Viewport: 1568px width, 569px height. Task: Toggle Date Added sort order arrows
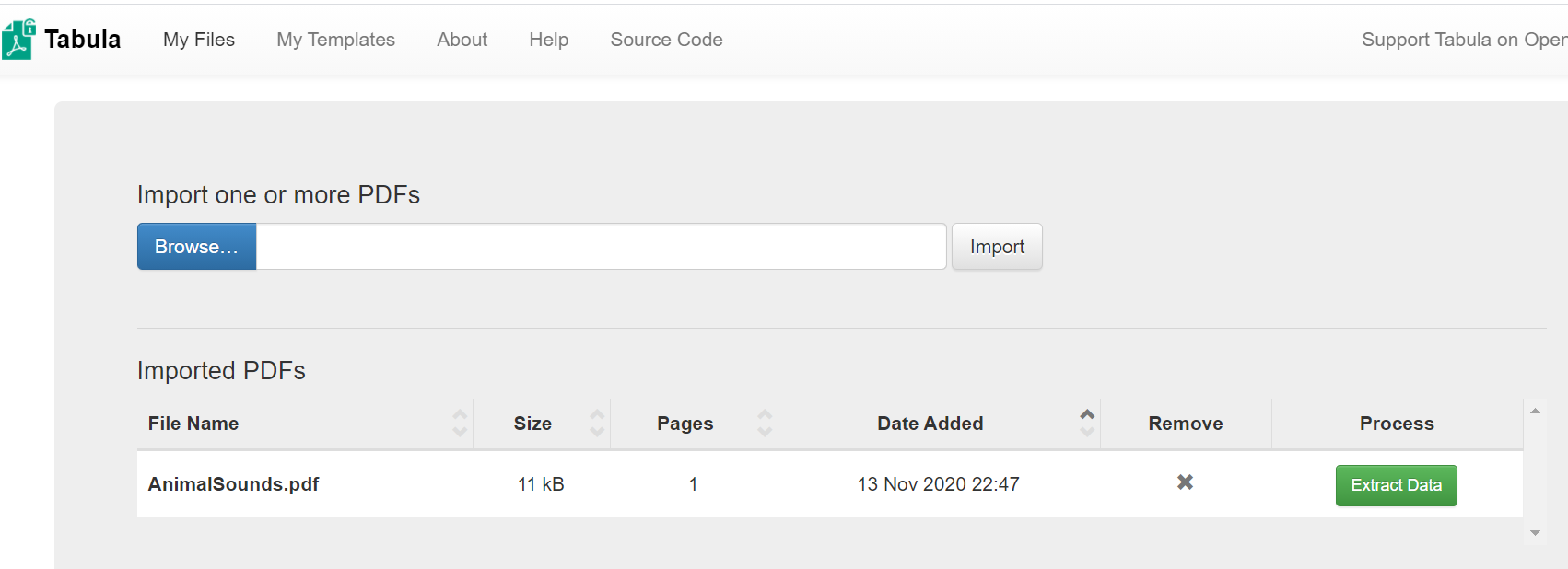[x=1087, y=424]
